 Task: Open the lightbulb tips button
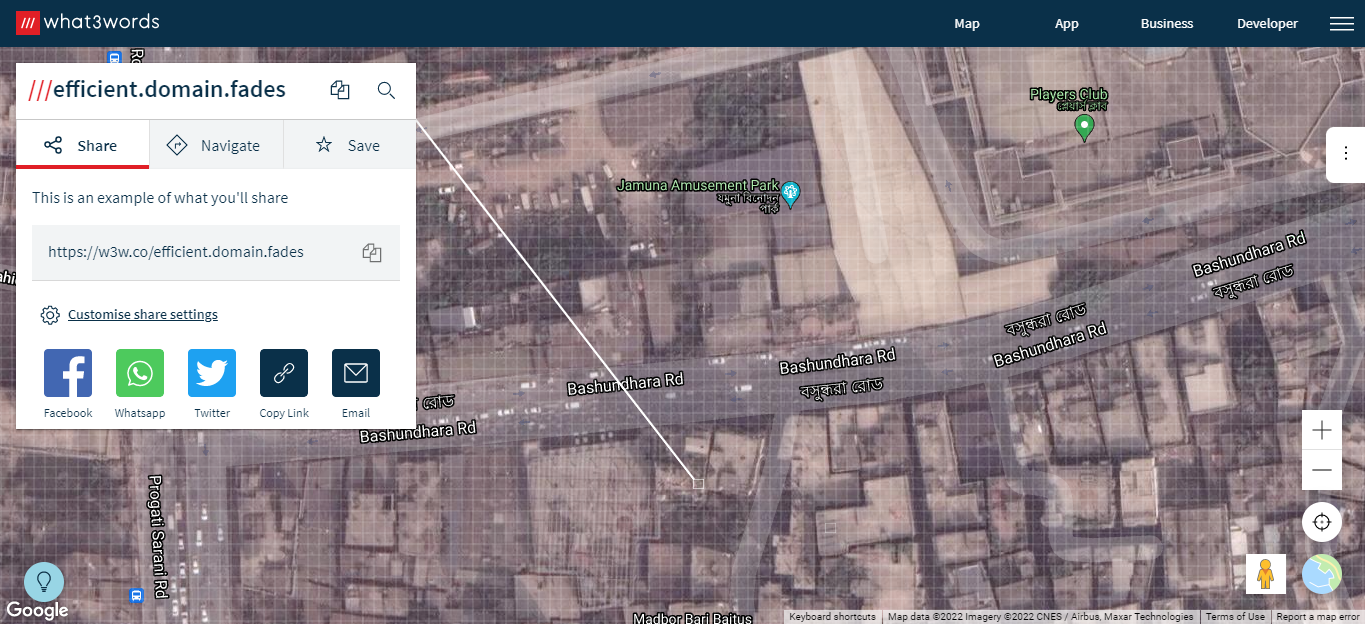[44, 582]
